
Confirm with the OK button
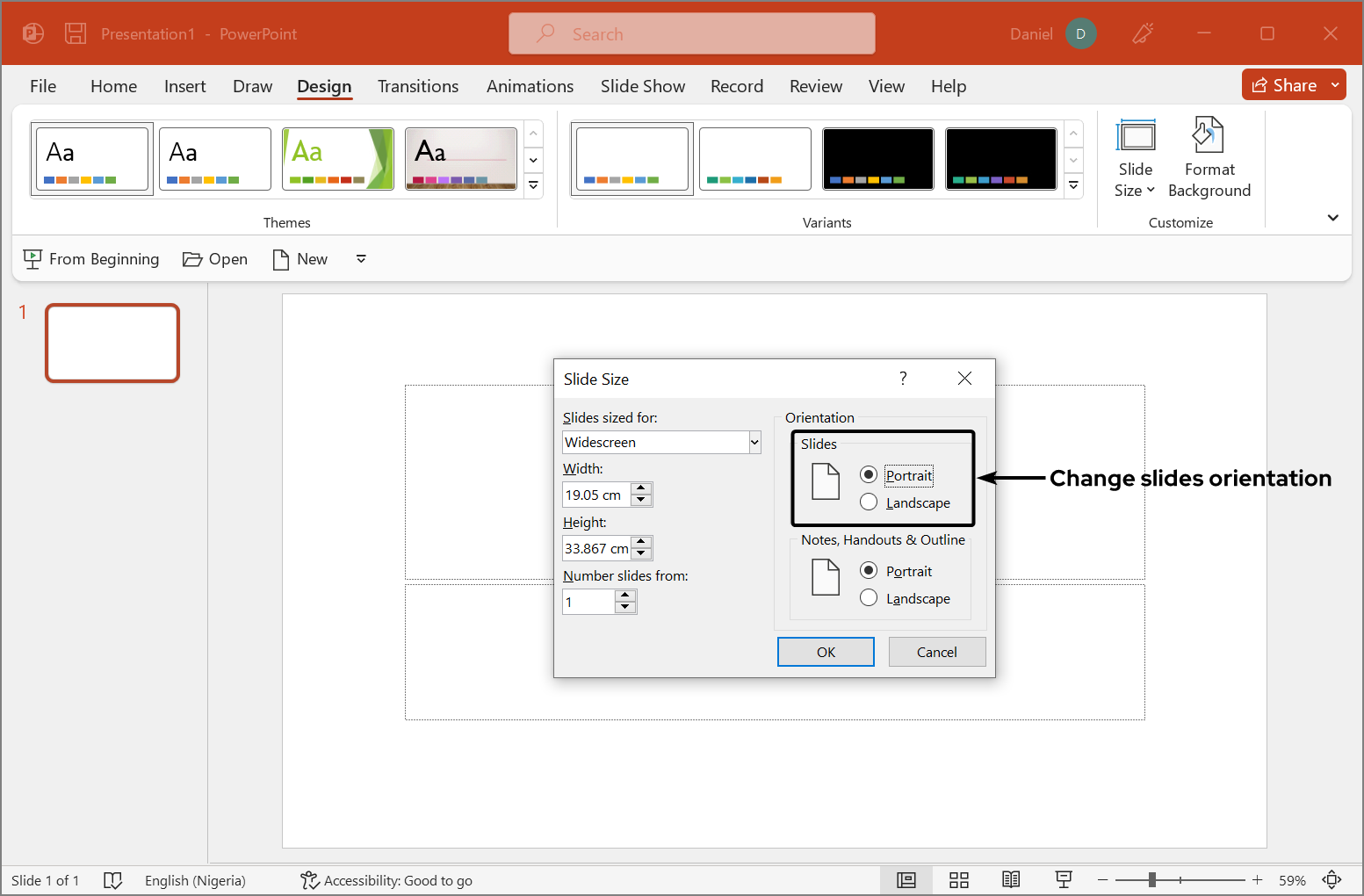826,652
